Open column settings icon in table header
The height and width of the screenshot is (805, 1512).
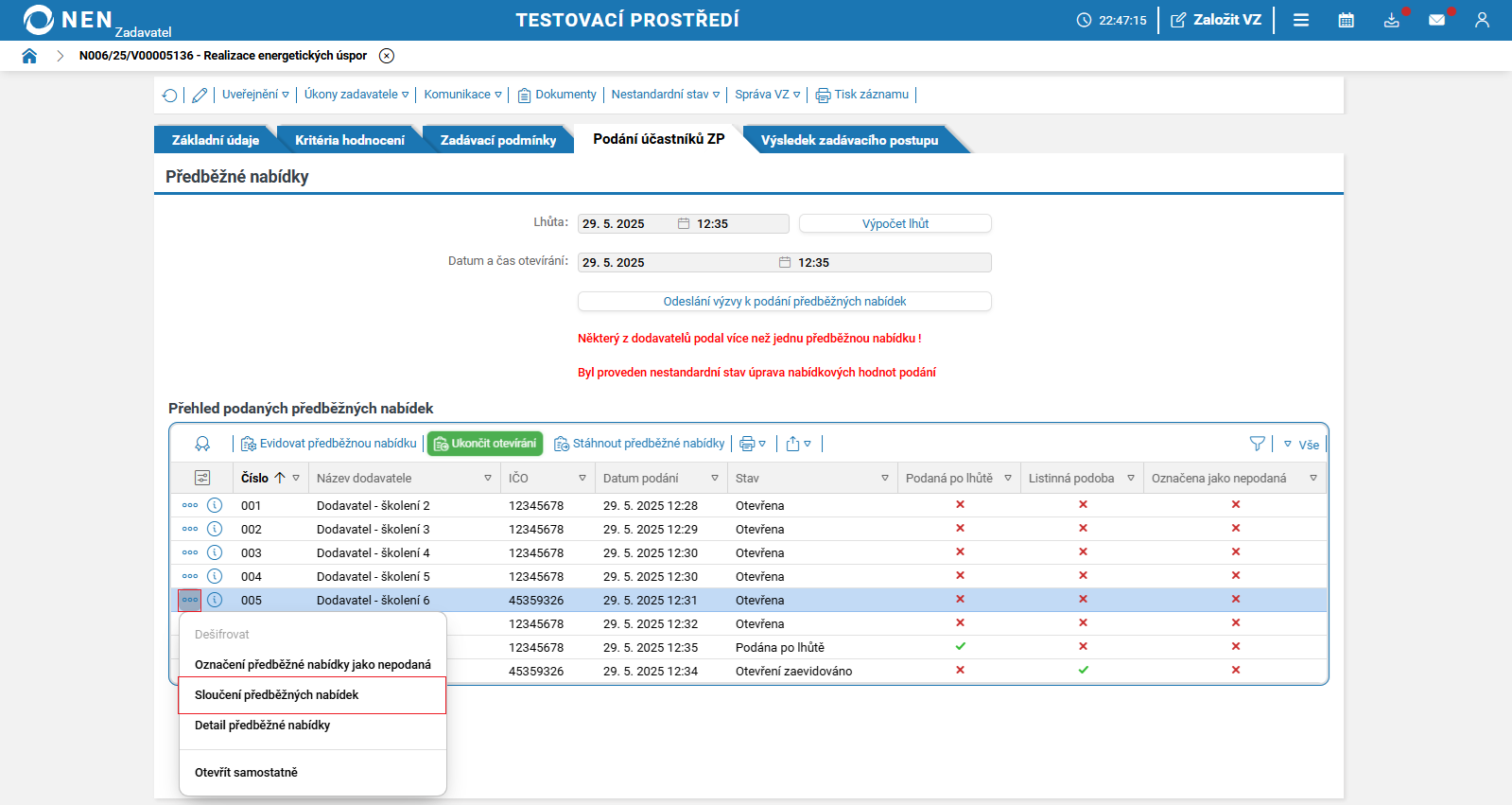(202, 479)
